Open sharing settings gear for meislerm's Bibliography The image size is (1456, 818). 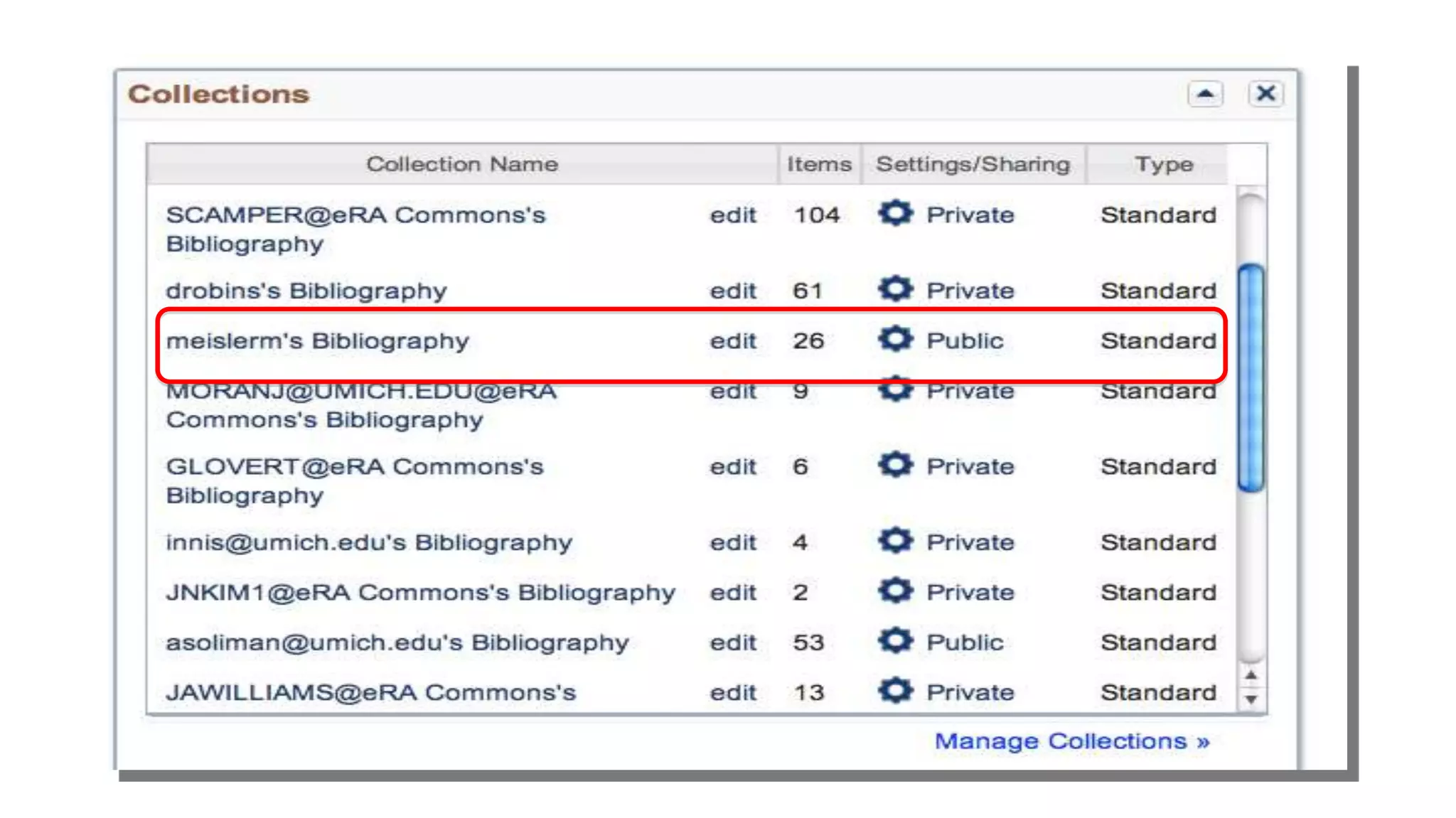click(x=895, y=339)
